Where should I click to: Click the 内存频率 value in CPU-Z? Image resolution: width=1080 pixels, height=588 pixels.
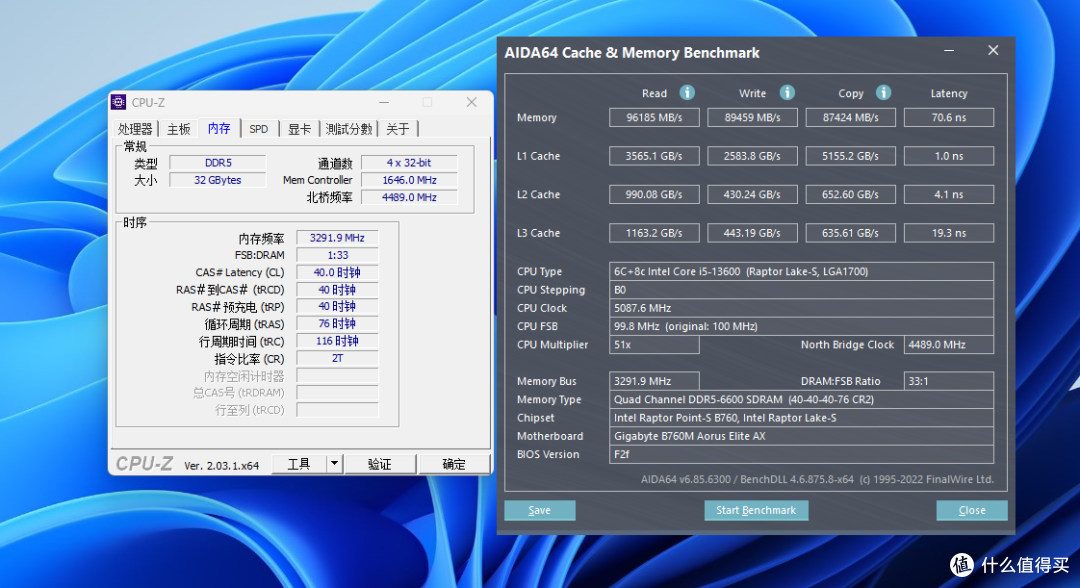[338, 238]
